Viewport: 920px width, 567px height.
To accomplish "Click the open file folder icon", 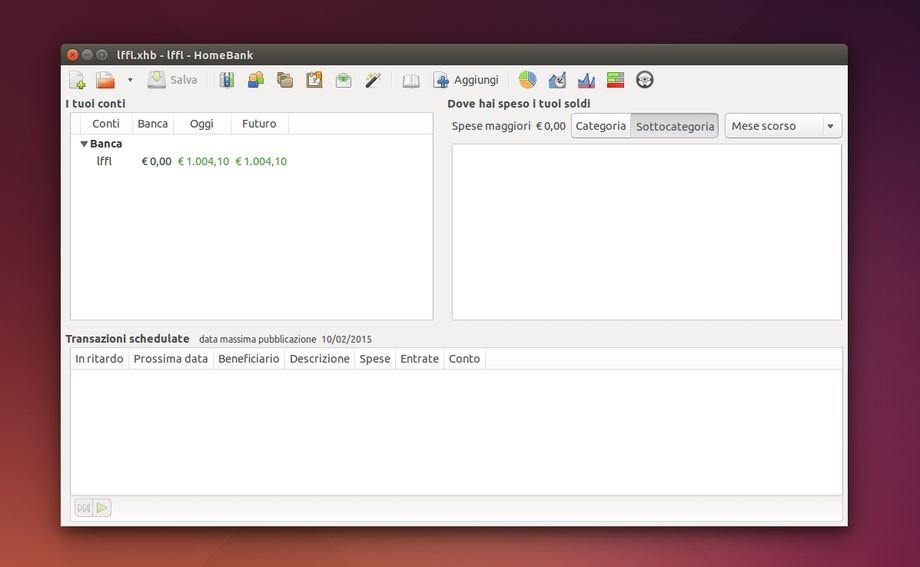I will [x=105, y=80].
